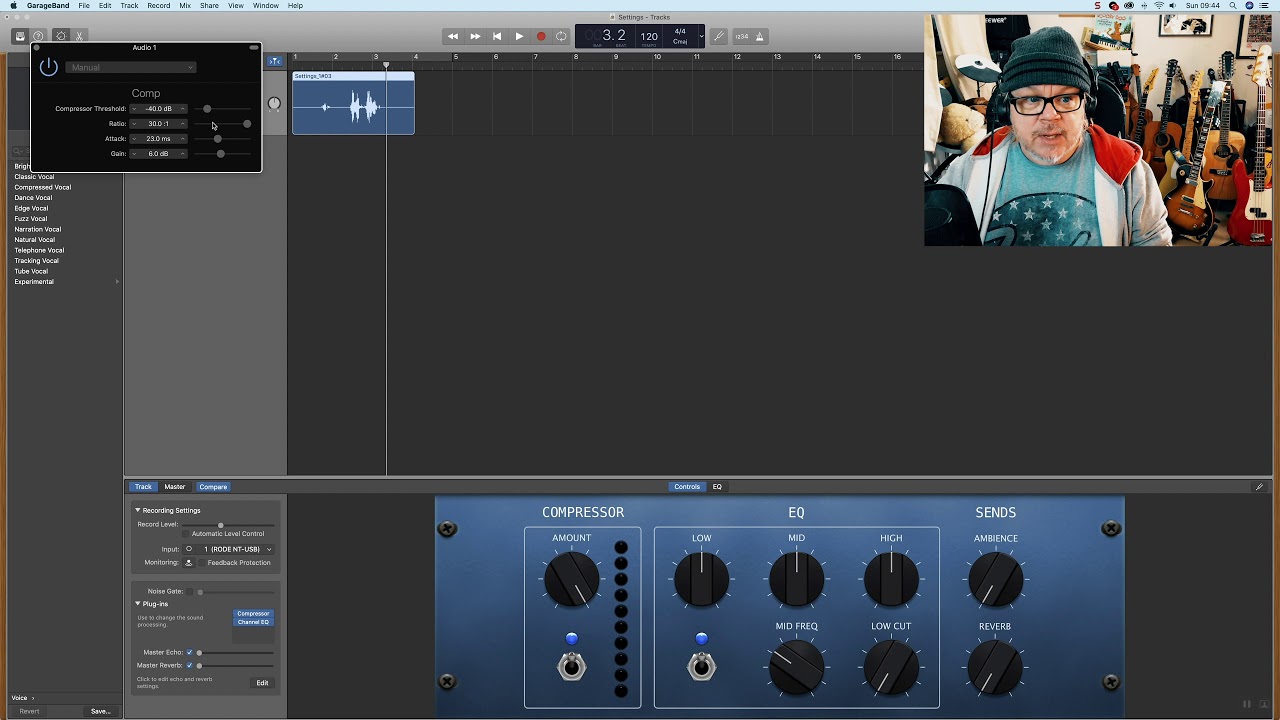This screenshot has height=720, width=1280.
Task: Uncheck the Master Echo checkbox
Action: tap(189, 653)
